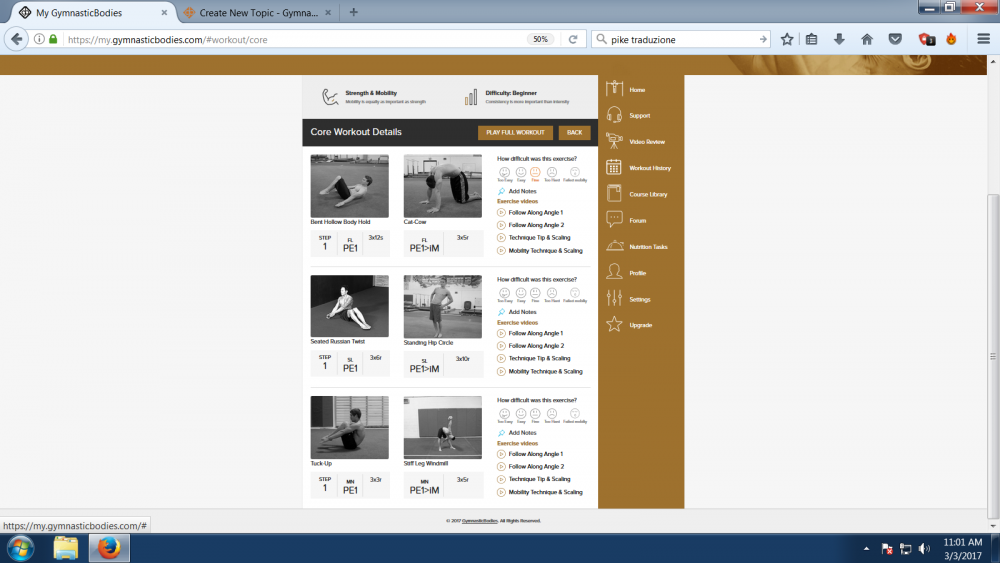
Task: Open Stiff Leg Windmill thumbnail
Action: click(x=443, y=427)
